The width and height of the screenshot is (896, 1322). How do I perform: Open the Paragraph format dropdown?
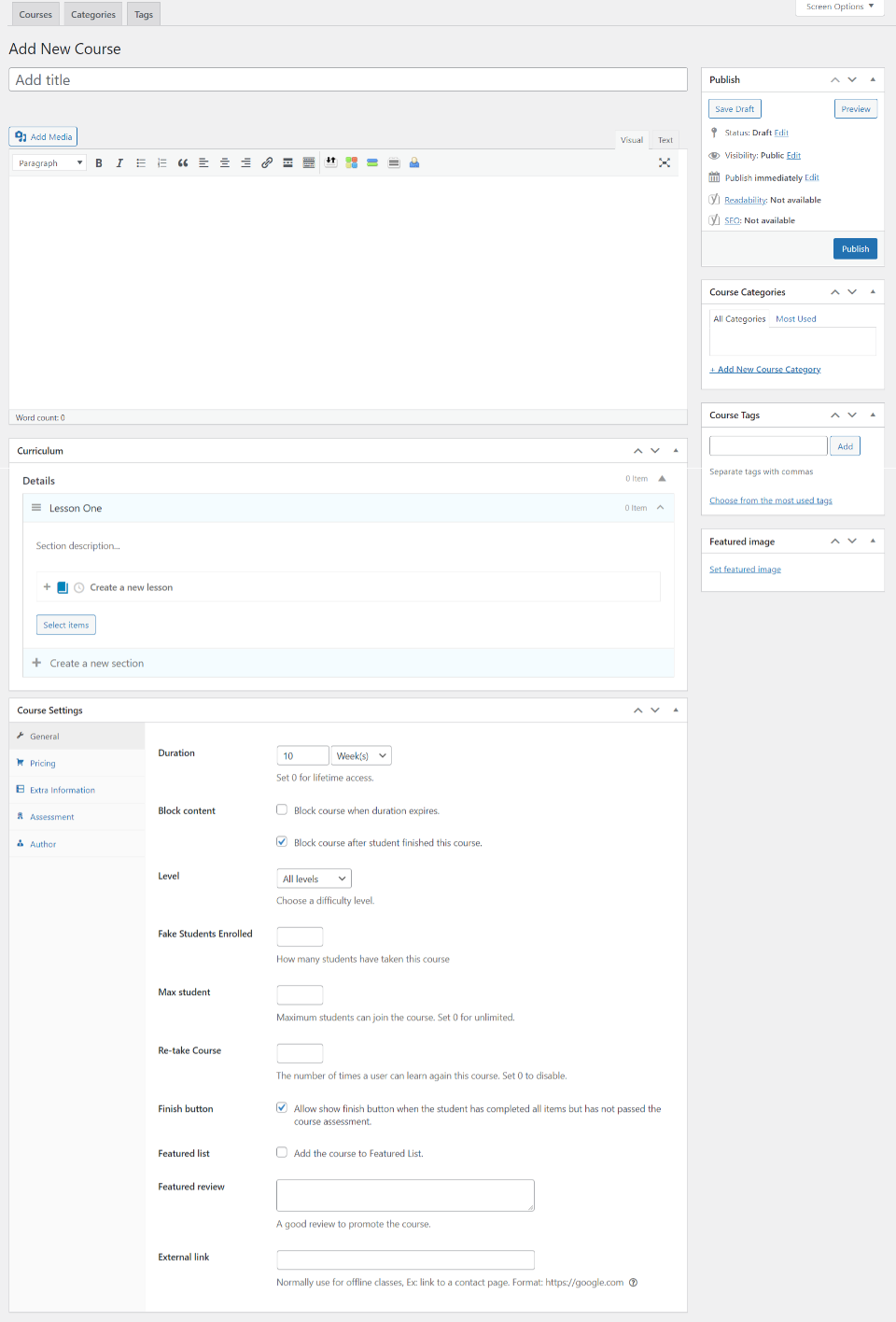[x=50, y=163]
